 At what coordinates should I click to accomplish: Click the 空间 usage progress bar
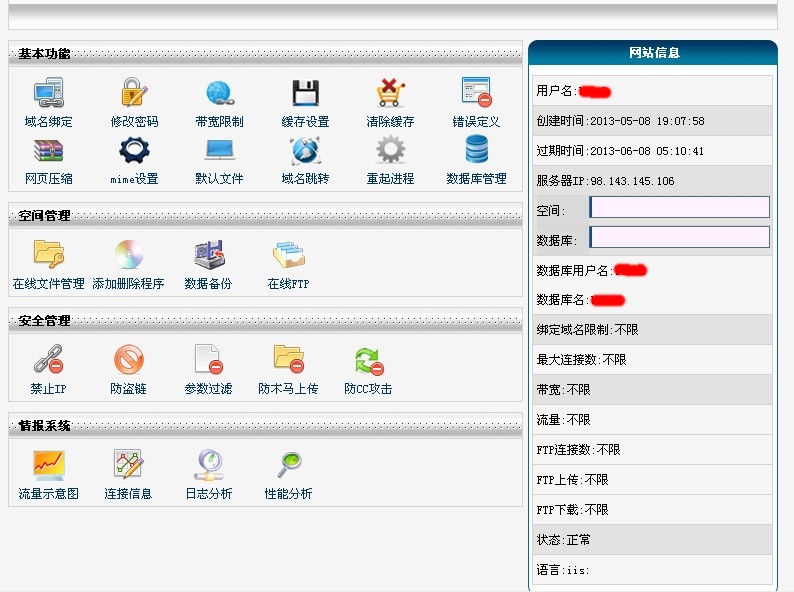(x=680, y=207)
